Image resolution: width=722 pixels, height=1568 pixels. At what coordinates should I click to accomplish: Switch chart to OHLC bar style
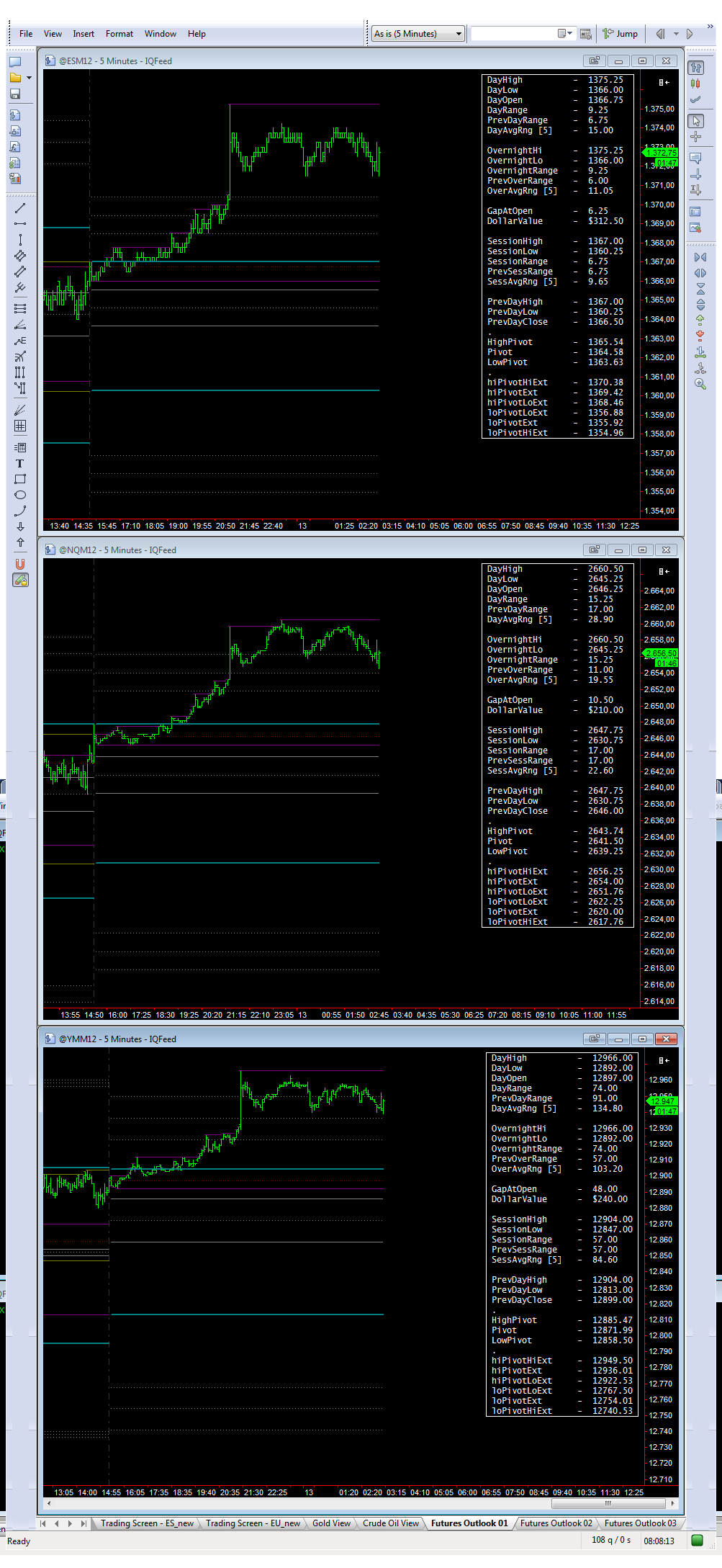point(696,68)
